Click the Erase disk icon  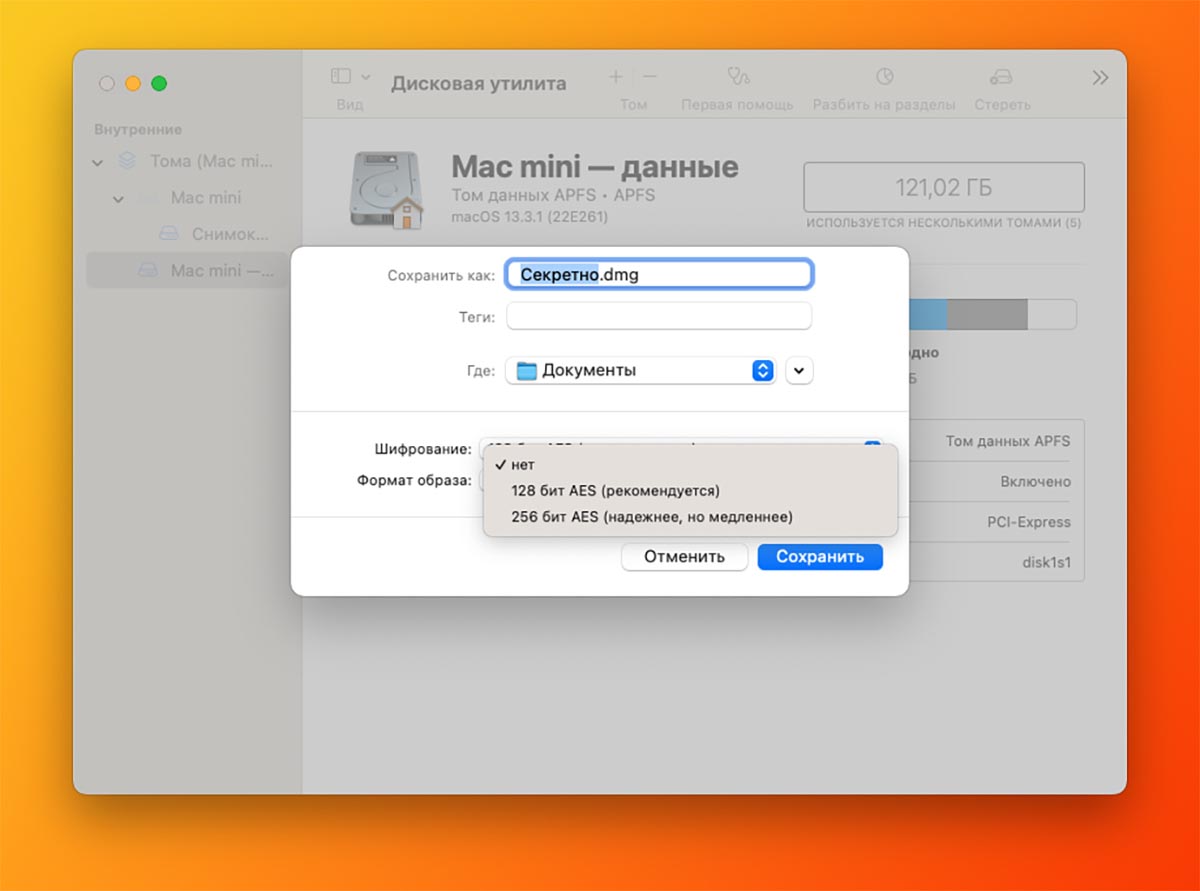click(x=1001, y=77)
